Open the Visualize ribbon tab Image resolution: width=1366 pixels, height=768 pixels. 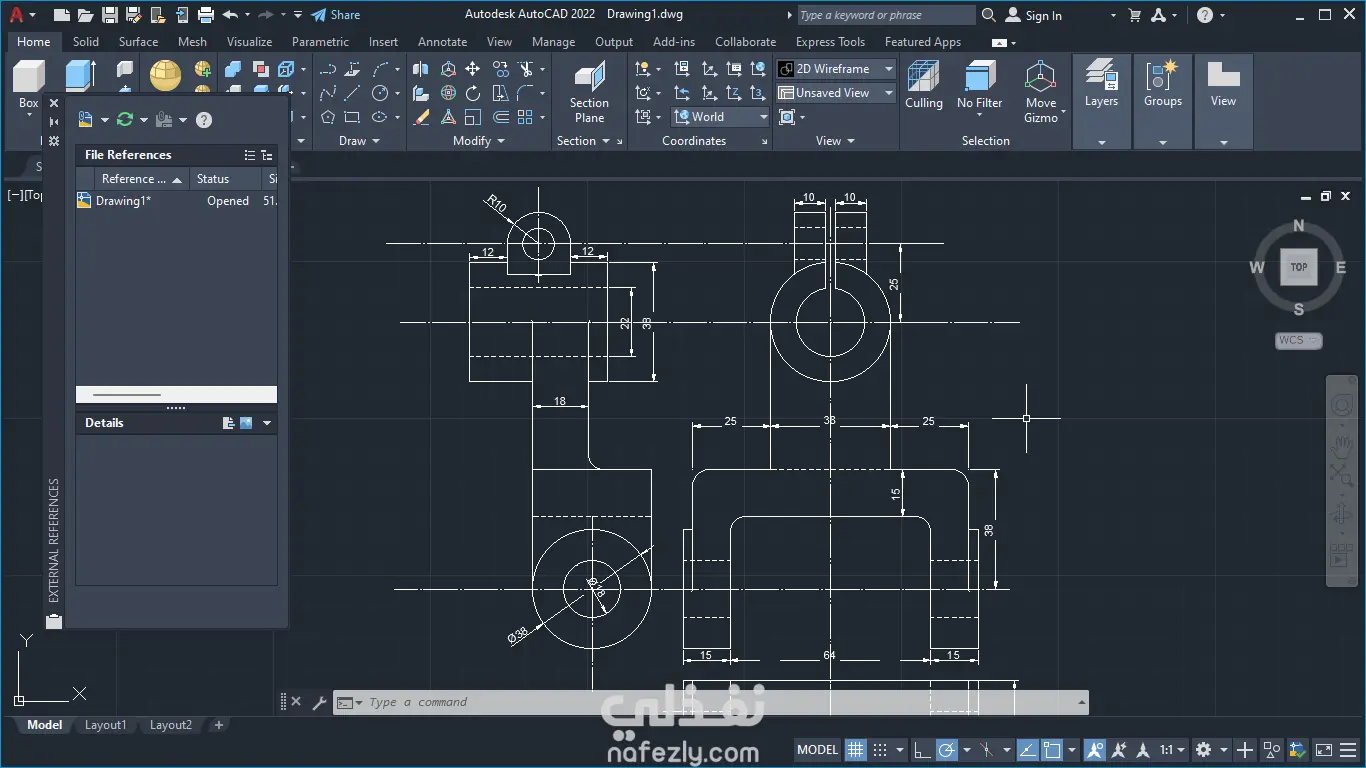coord(249,42)
